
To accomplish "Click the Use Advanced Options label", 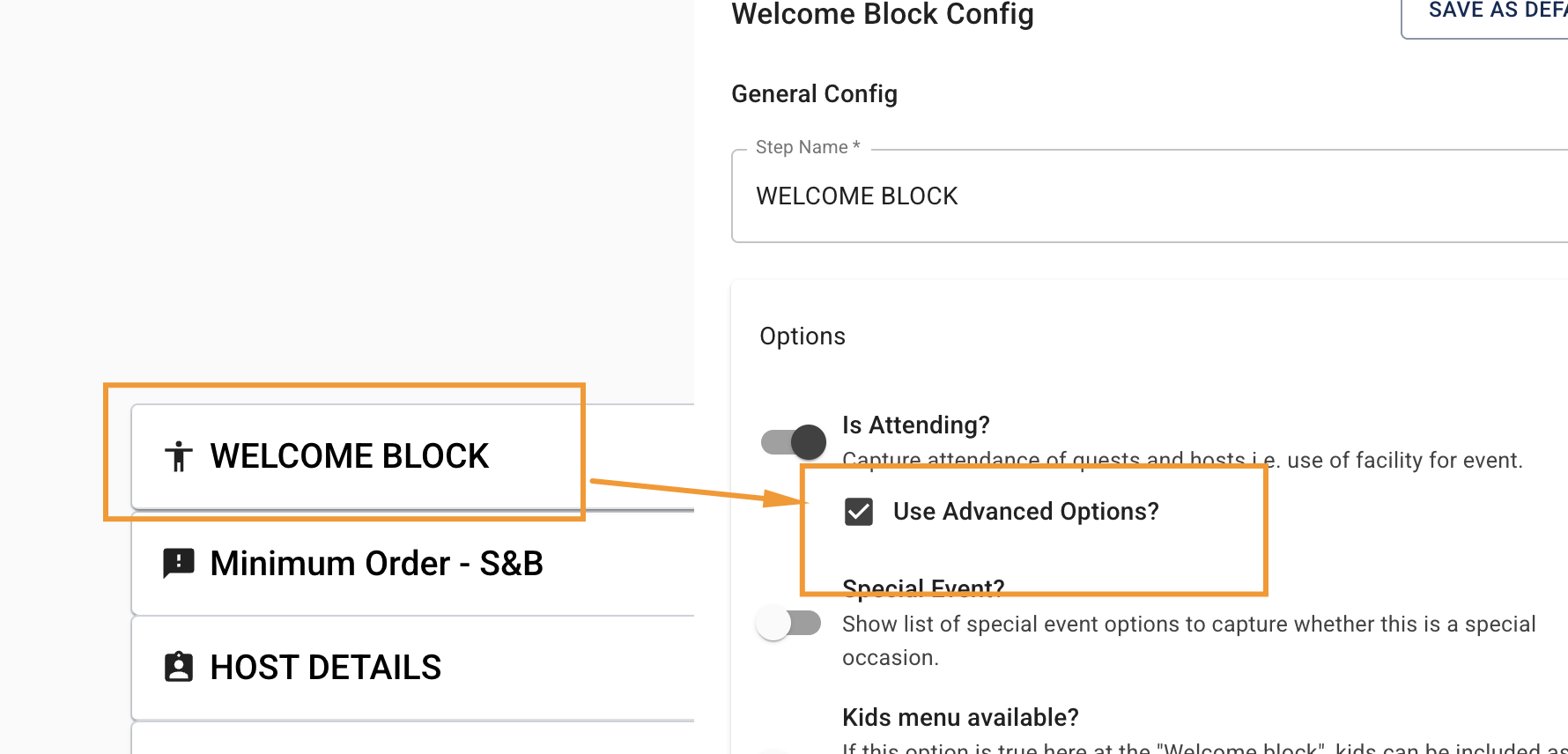I will click(1025, 512).
